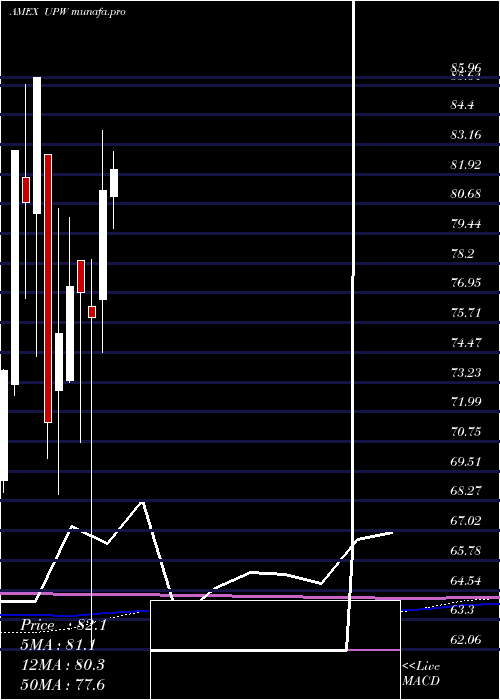Click the 83.16 price axis label

tap(466, 134)
